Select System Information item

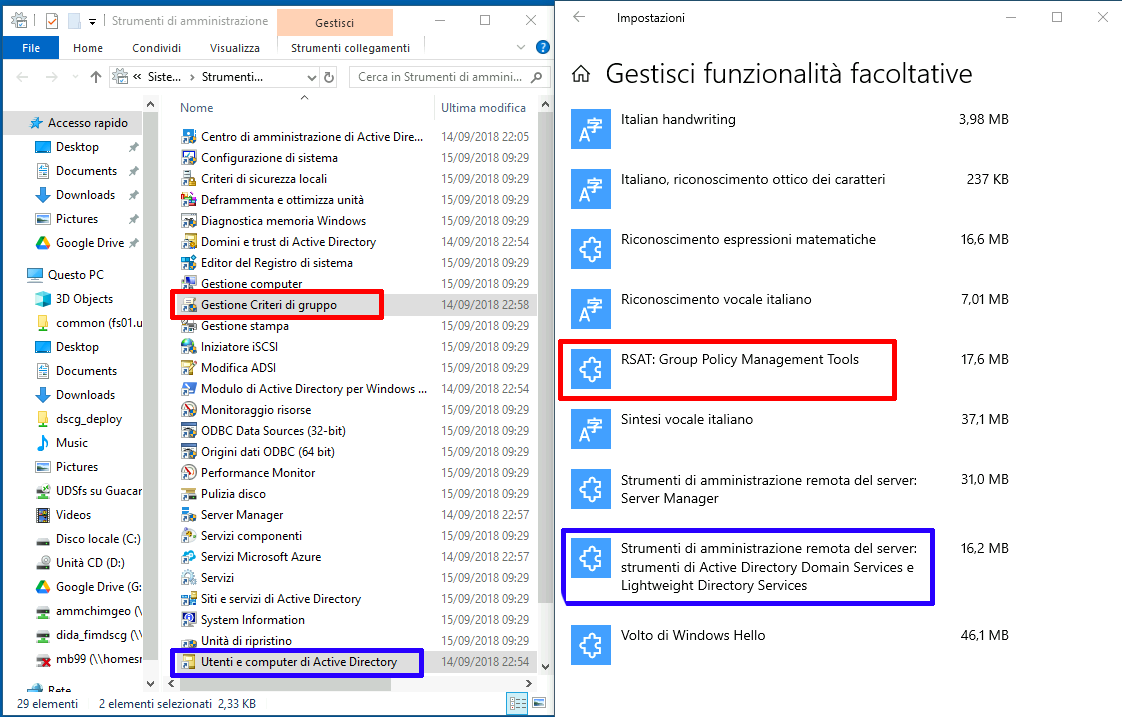[x=253, y=620]
